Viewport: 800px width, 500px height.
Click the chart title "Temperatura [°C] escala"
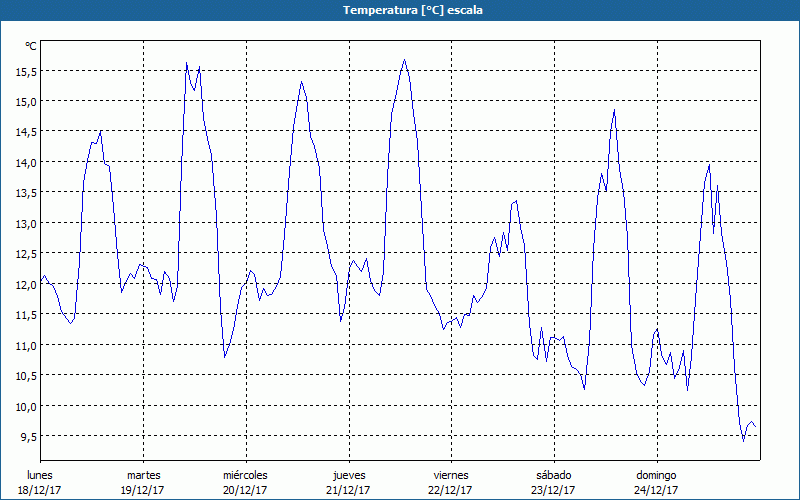pos(400,10)
